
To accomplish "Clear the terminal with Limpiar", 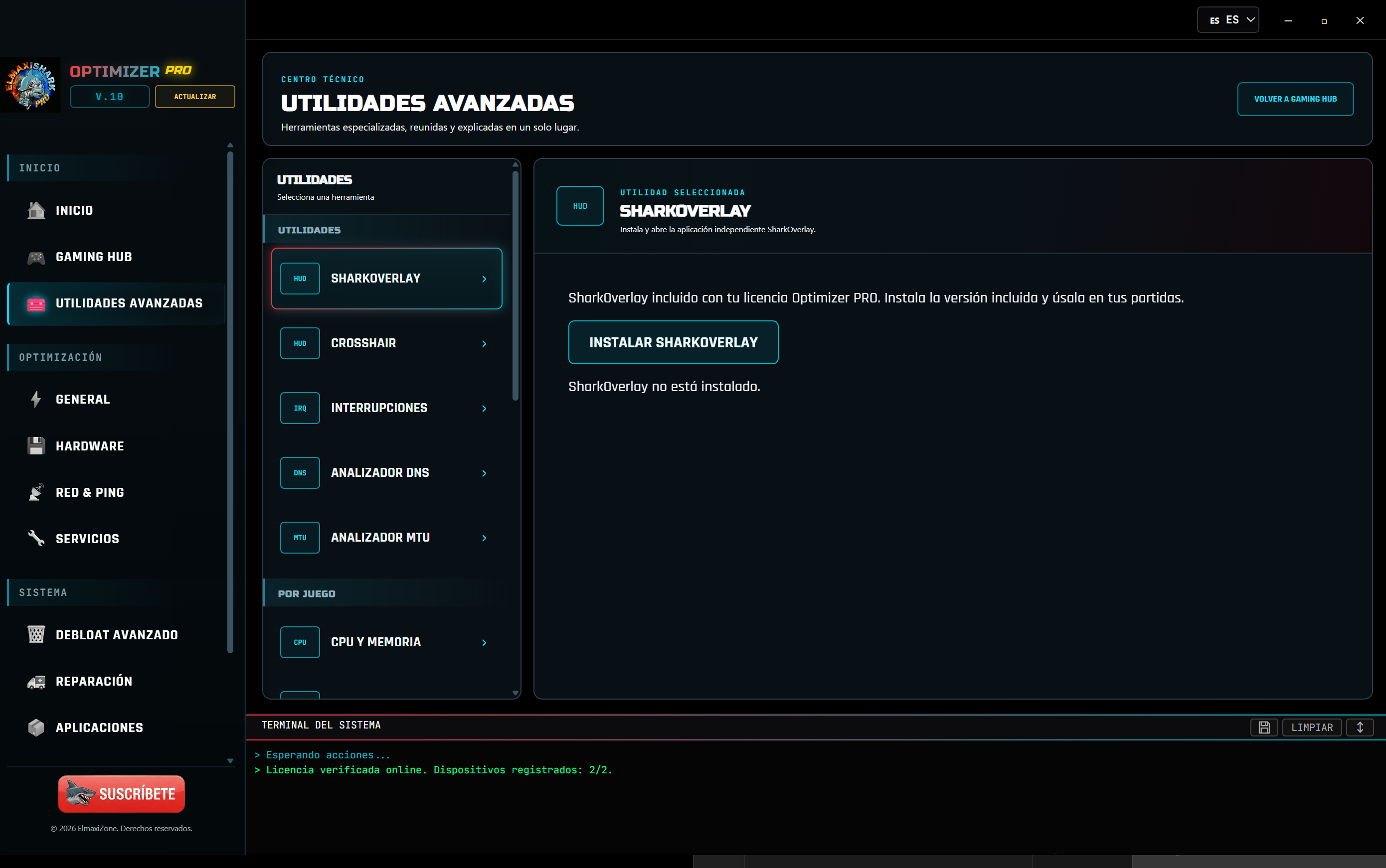I will (x=1312, y=727).
